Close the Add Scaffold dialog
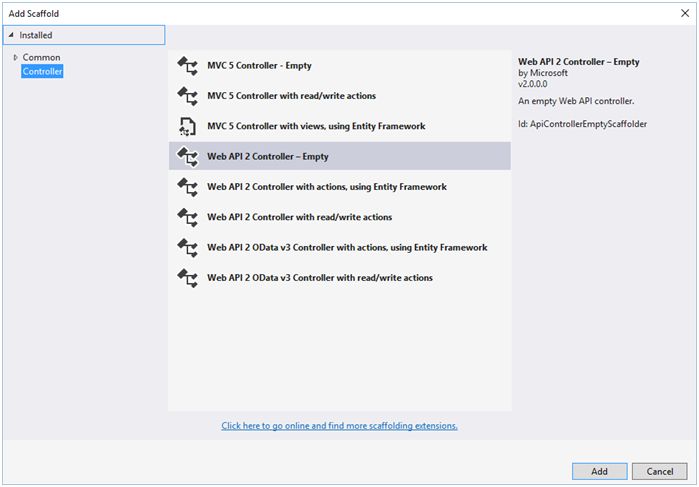Viewport: 699px width, 487px height. (685, 13)
